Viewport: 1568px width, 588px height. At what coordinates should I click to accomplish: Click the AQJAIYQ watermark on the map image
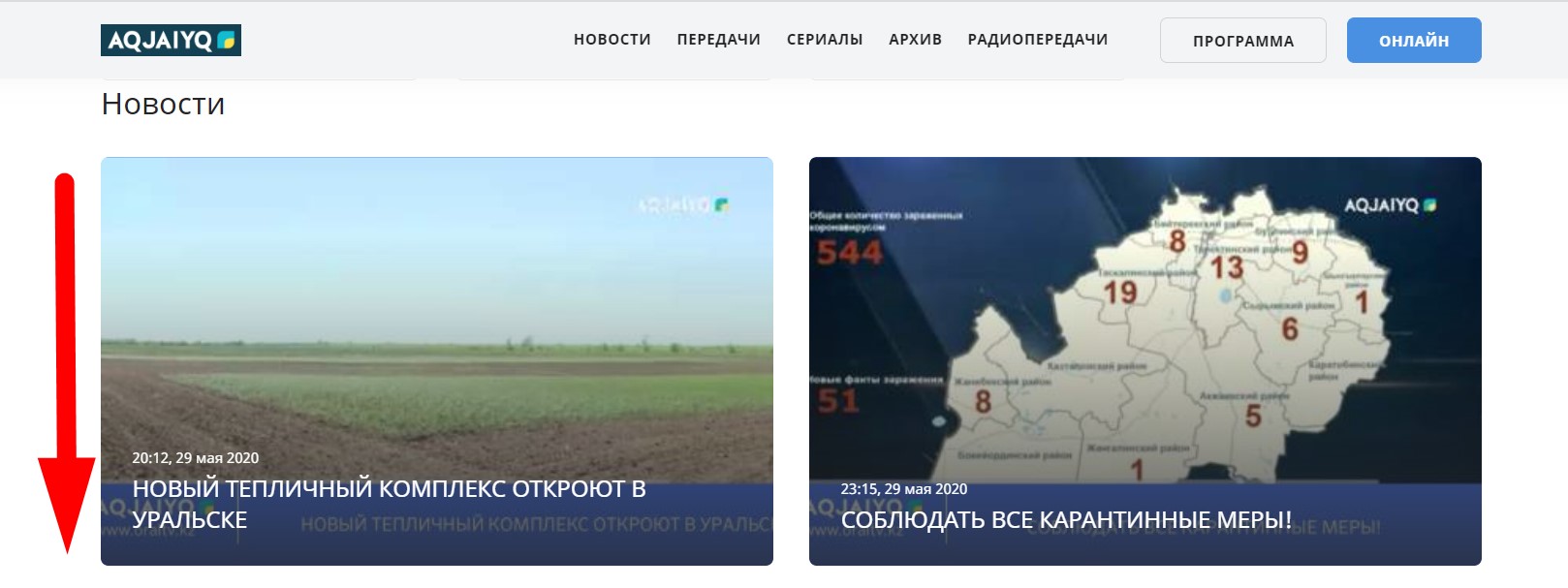[x=1389, y=205]
